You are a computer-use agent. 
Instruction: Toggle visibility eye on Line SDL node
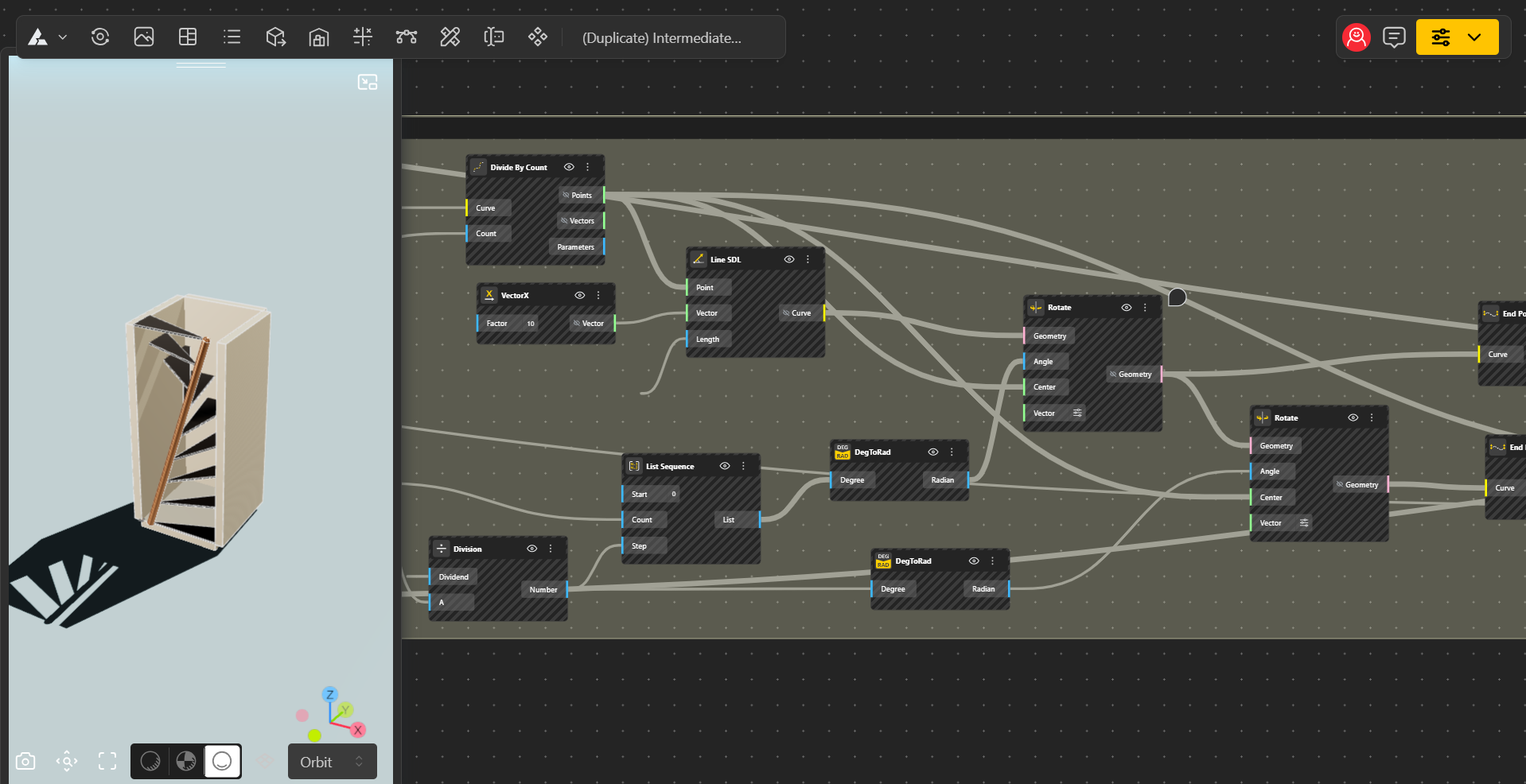(789, 259)
